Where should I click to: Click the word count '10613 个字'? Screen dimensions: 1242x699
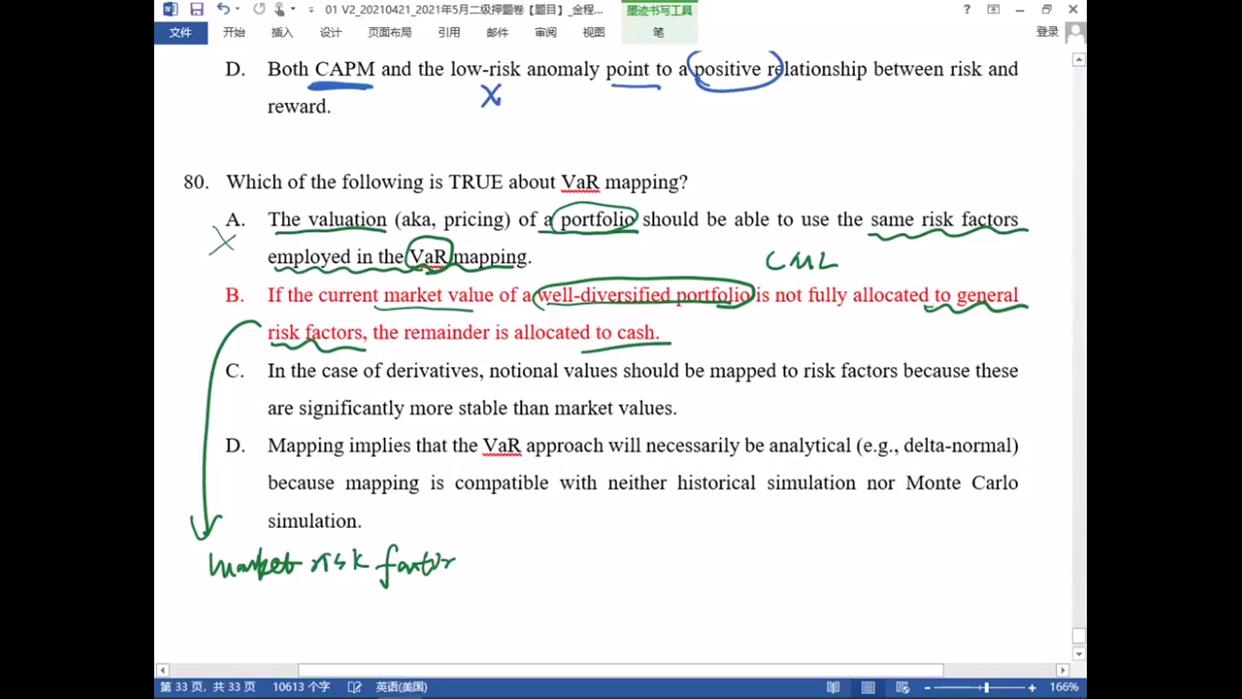(301, 687)
